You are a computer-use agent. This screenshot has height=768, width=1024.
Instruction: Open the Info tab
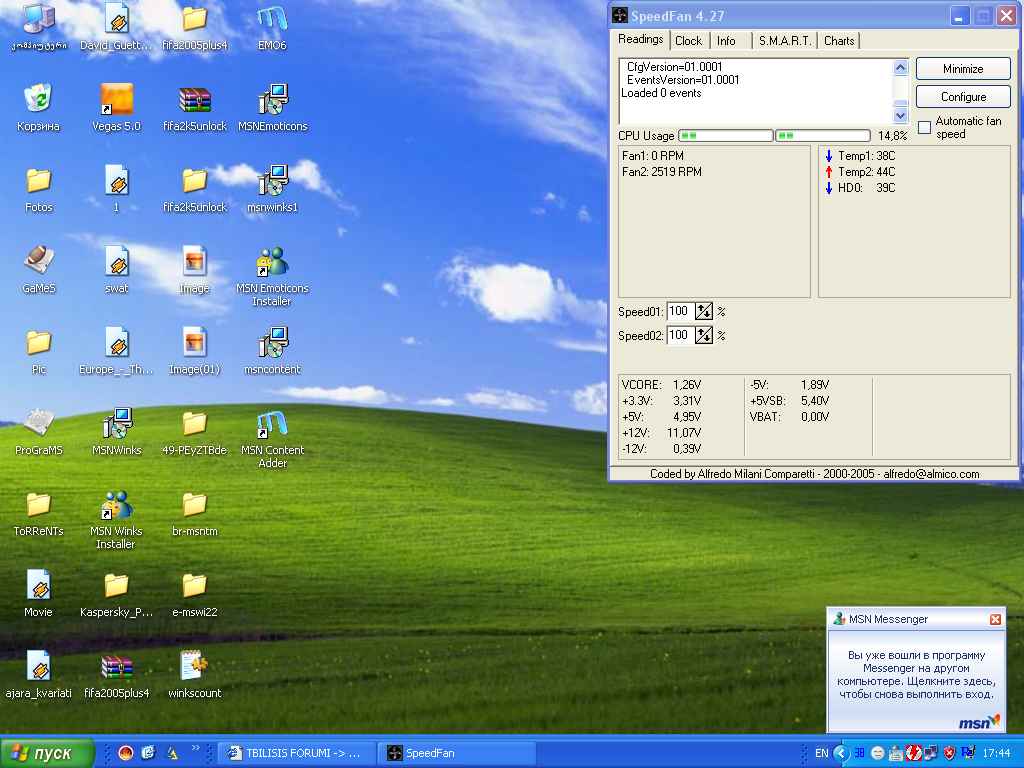coord(726,40)
